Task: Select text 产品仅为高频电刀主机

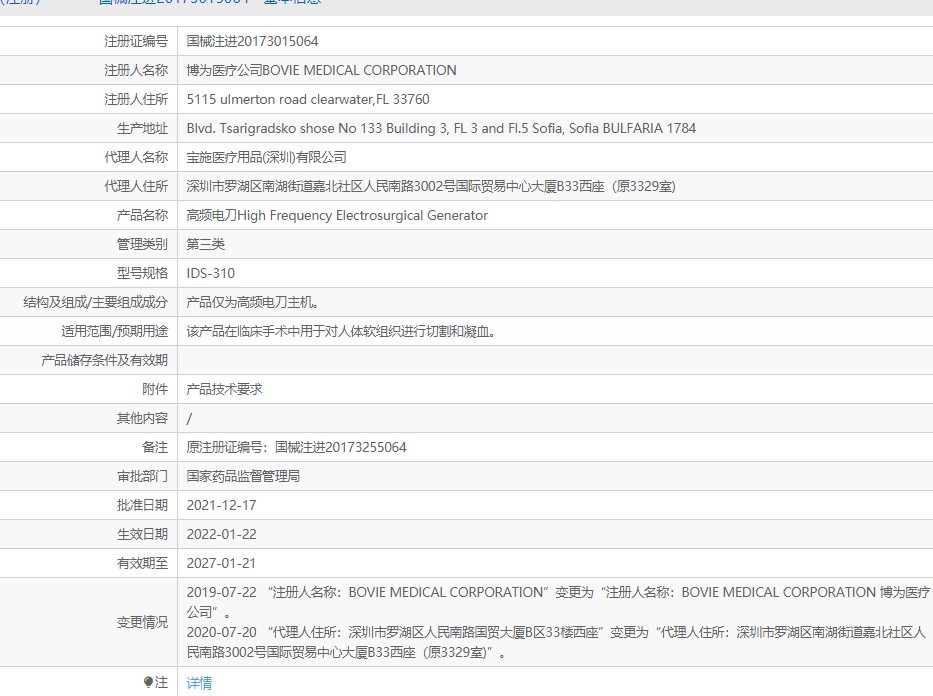Action: (x=252, y=302)
